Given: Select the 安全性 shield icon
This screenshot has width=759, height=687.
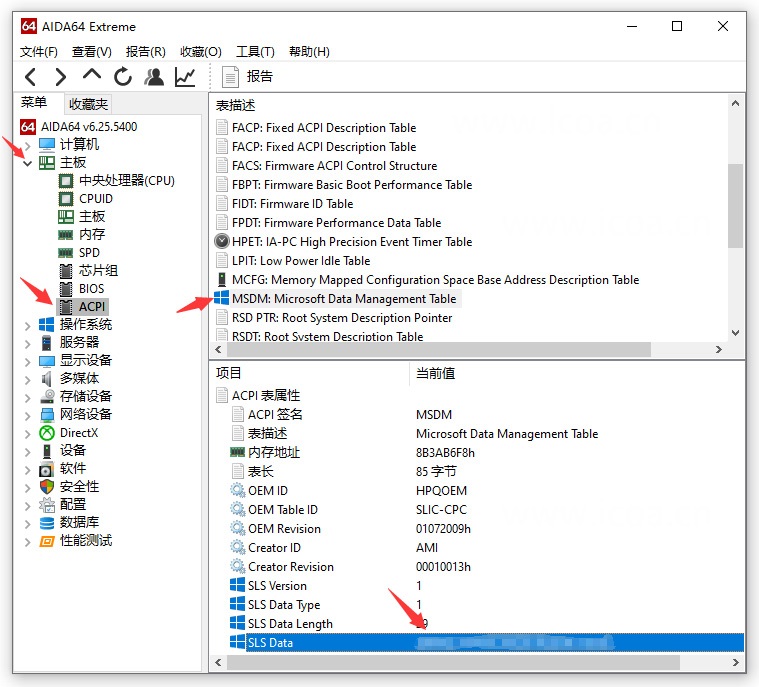Looking at the screenshot, I should pyautogui.click(x=47, y=487).
